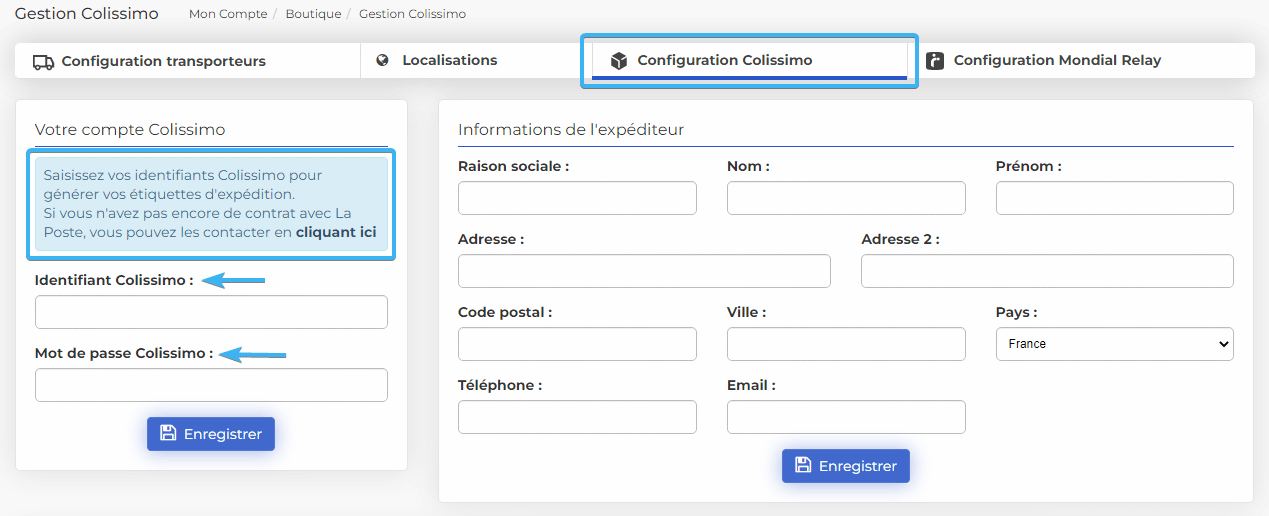The image size is (1269, 516).
Task: Open the Pays country dropdown
Action: tap(1114, 344)
